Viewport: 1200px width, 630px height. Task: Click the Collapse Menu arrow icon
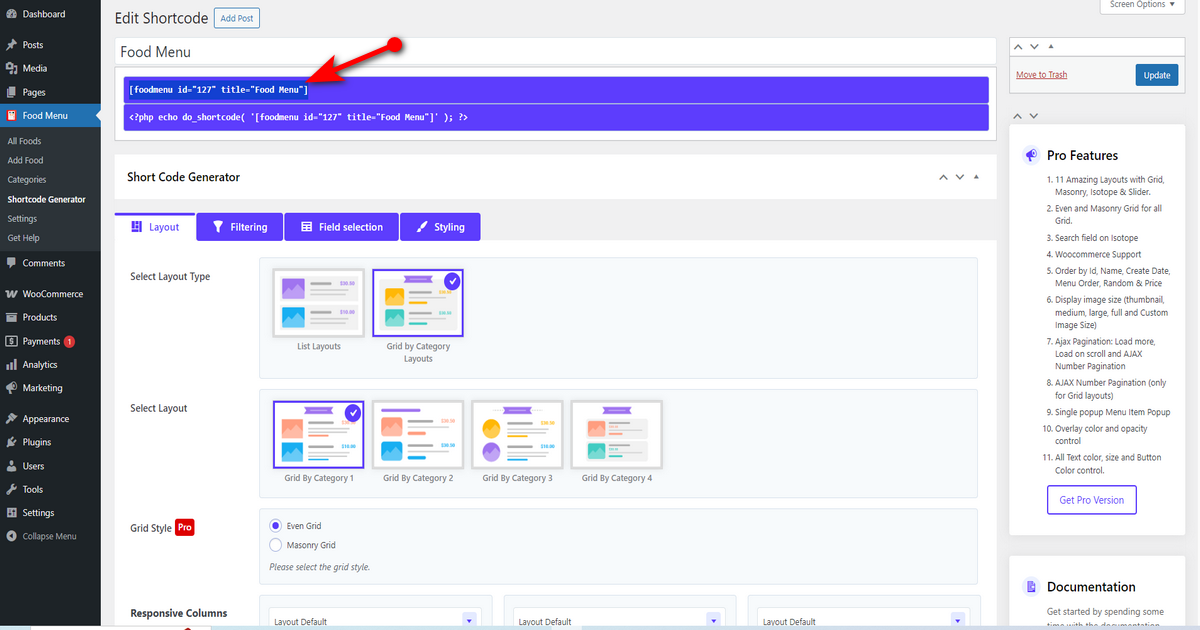tap(11, 536)
